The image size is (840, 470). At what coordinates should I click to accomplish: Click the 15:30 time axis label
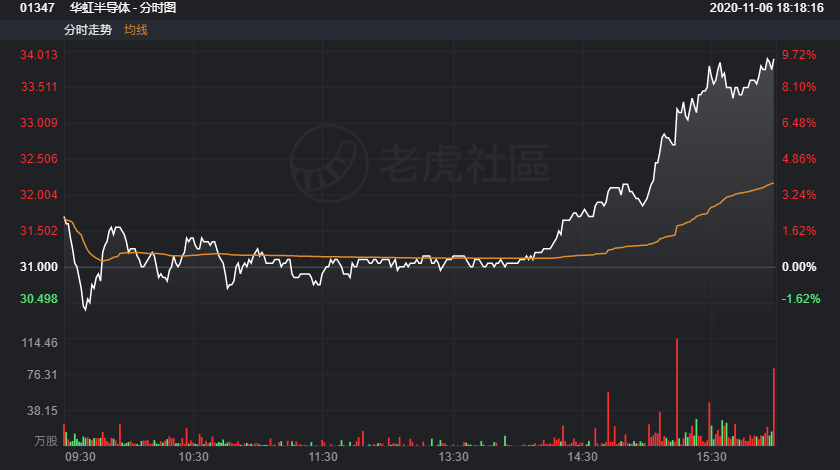tap(711, 457)
